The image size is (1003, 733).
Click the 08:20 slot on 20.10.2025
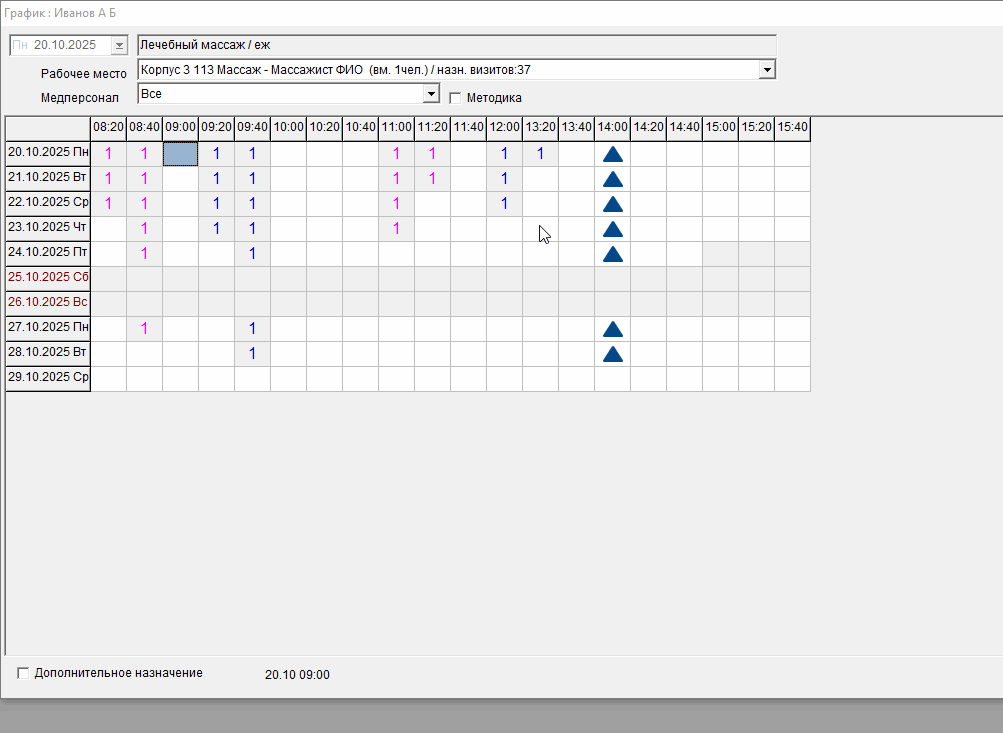(x=108, y=154)
